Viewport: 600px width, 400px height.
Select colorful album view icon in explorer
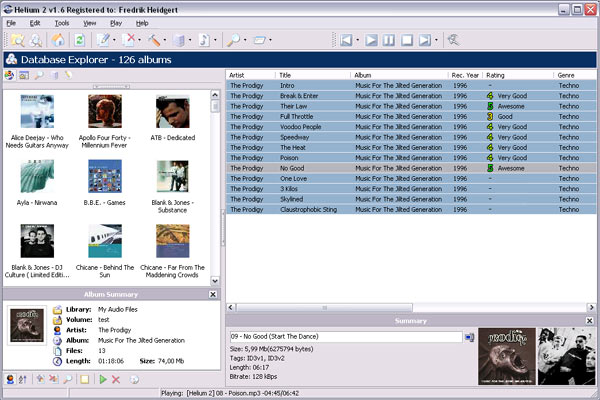click(10, 75)
